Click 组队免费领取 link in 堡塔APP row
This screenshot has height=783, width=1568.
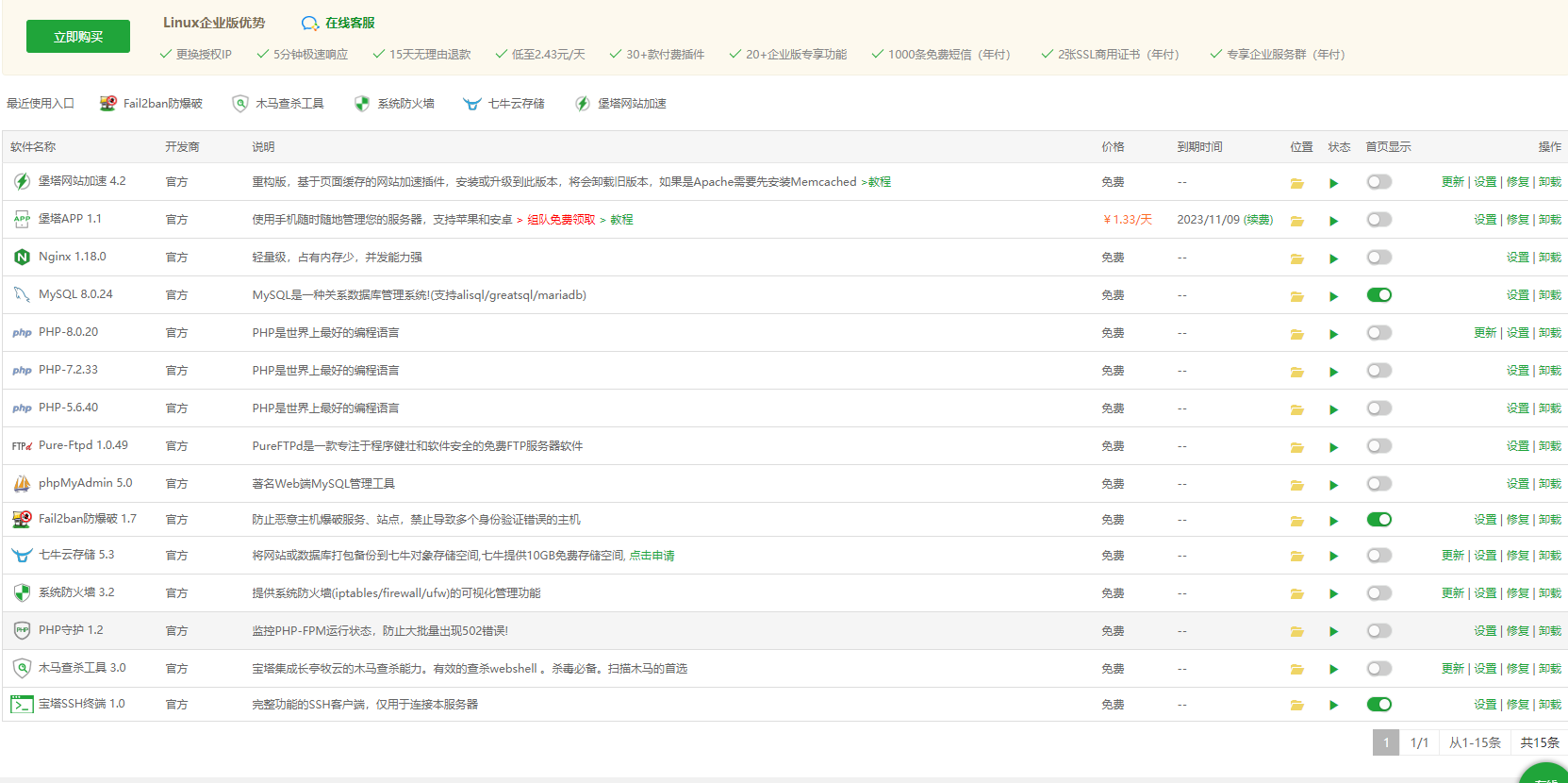(x=561, y=220)
